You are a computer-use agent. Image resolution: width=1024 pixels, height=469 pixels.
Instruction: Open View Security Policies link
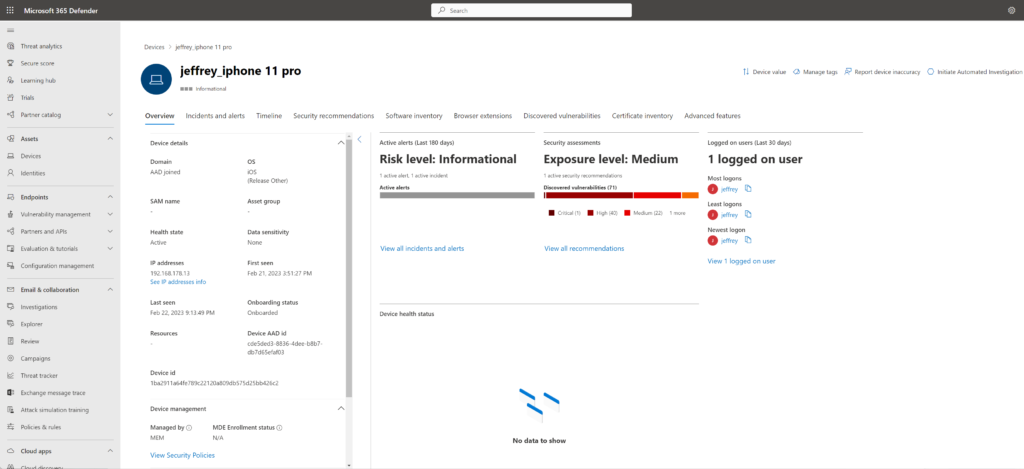(182, 455)
